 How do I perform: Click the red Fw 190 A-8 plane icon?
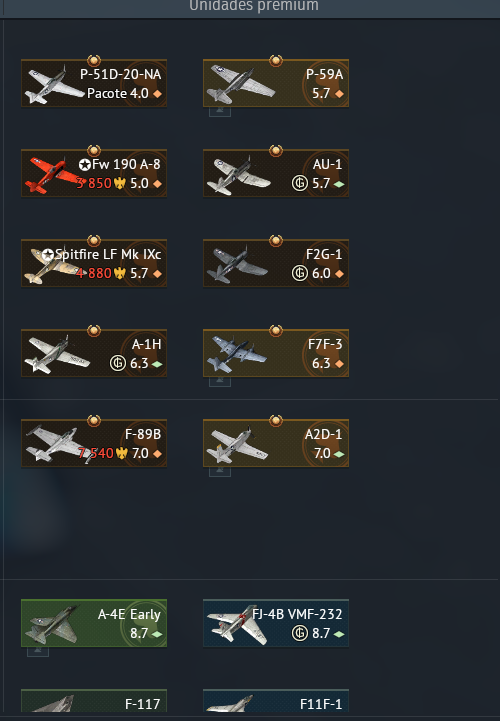(x=53, y=175)
